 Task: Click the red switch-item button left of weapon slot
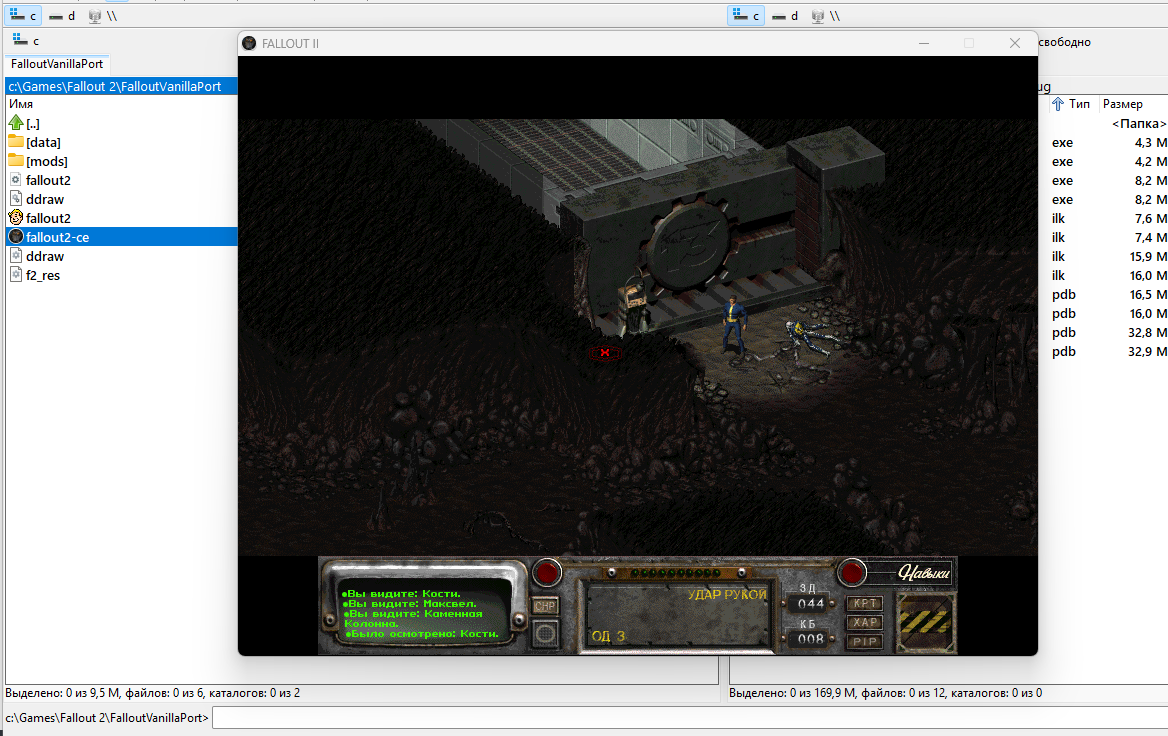(547, 573)
